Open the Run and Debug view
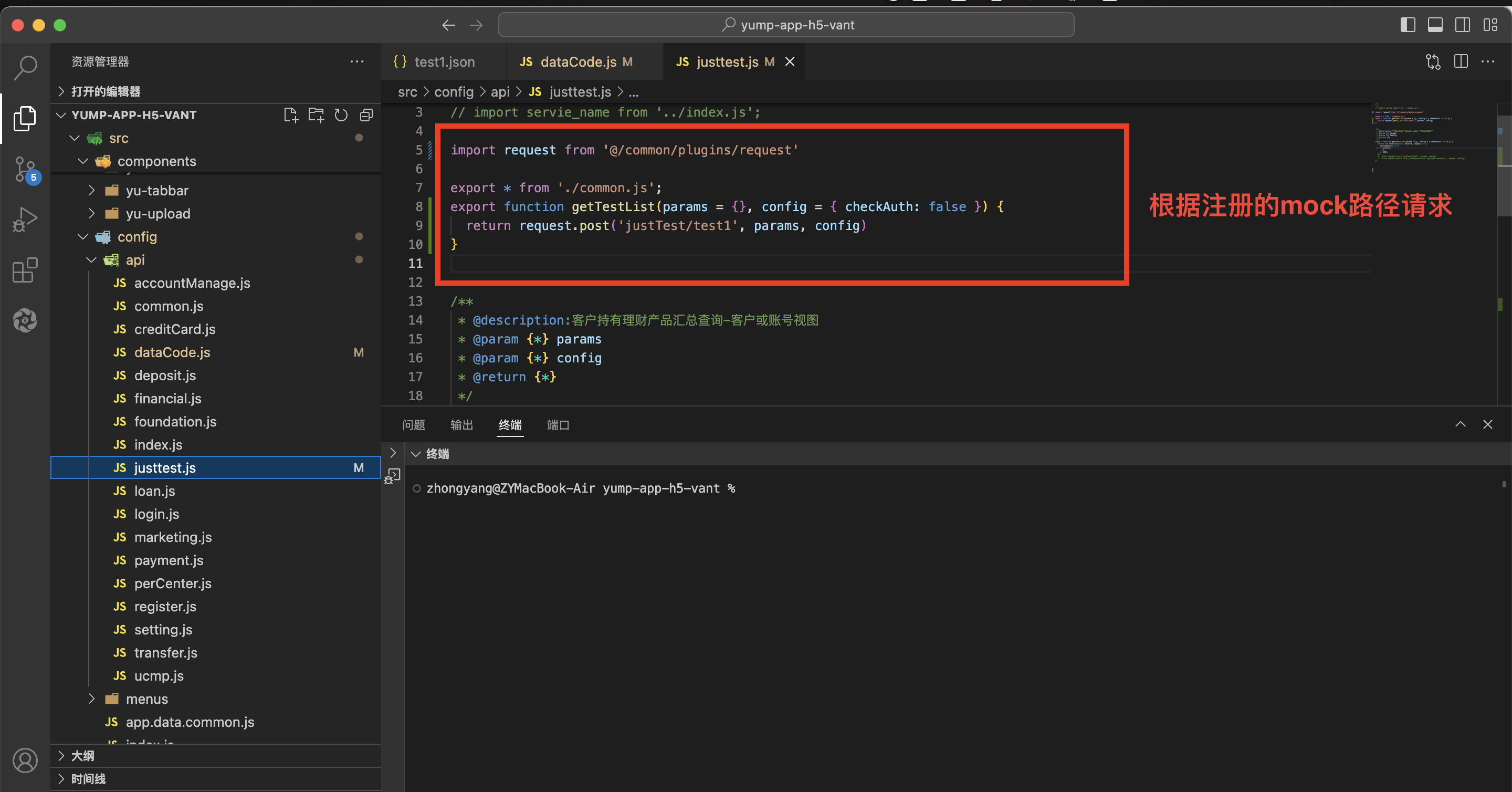 pos(25,220)
